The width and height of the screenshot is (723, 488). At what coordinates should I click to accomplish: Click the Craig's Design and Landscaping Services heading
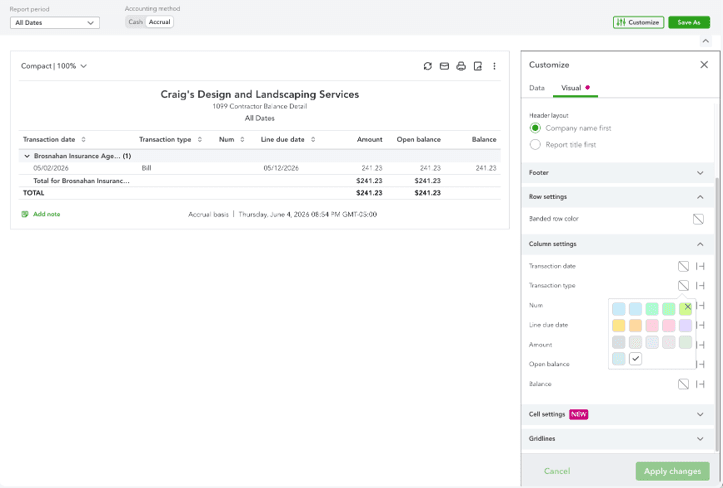[260, 94]
